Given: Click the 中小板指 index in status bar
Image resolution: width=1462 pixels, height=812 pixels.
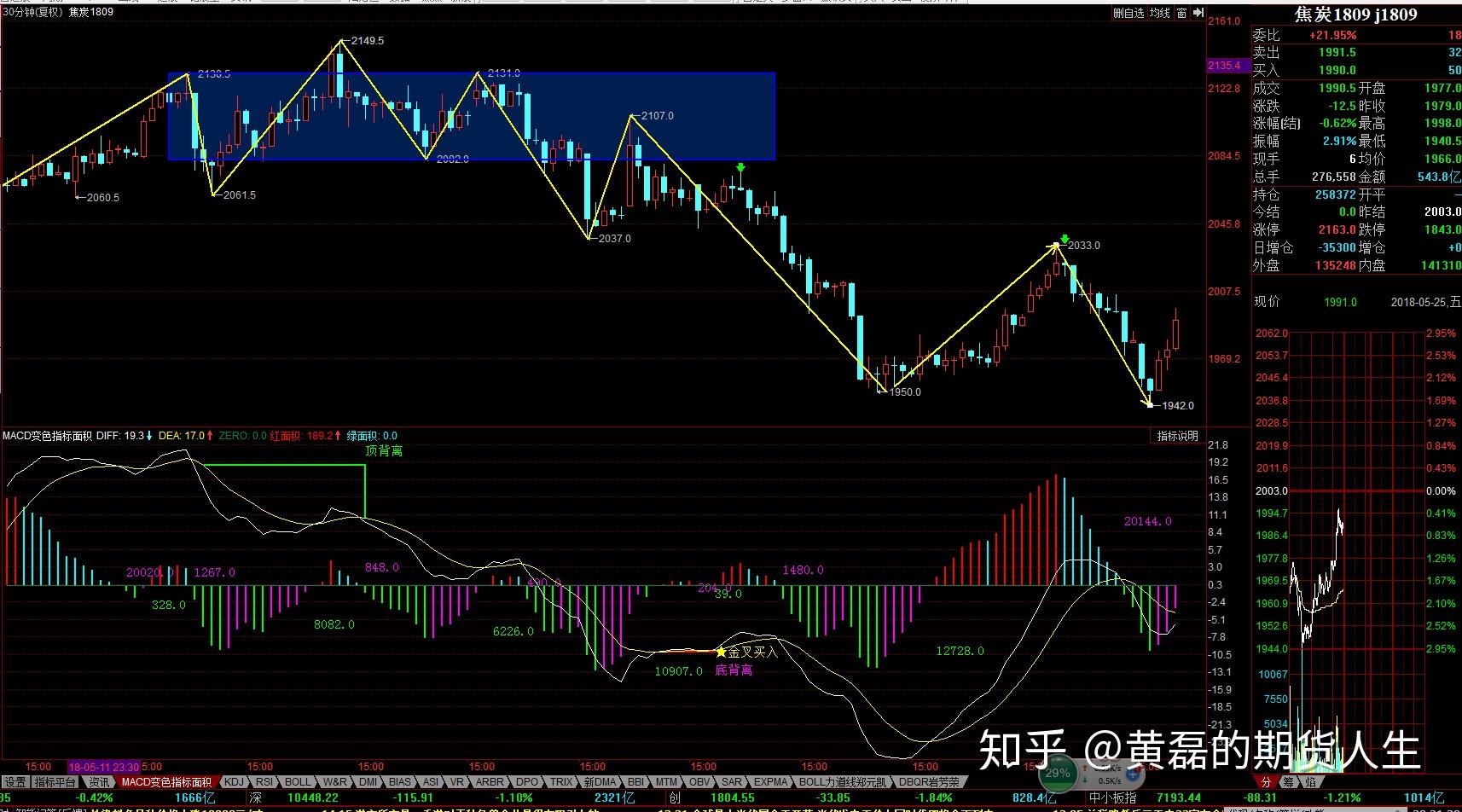Looking at the screenshot, I should coord(1112,797).
